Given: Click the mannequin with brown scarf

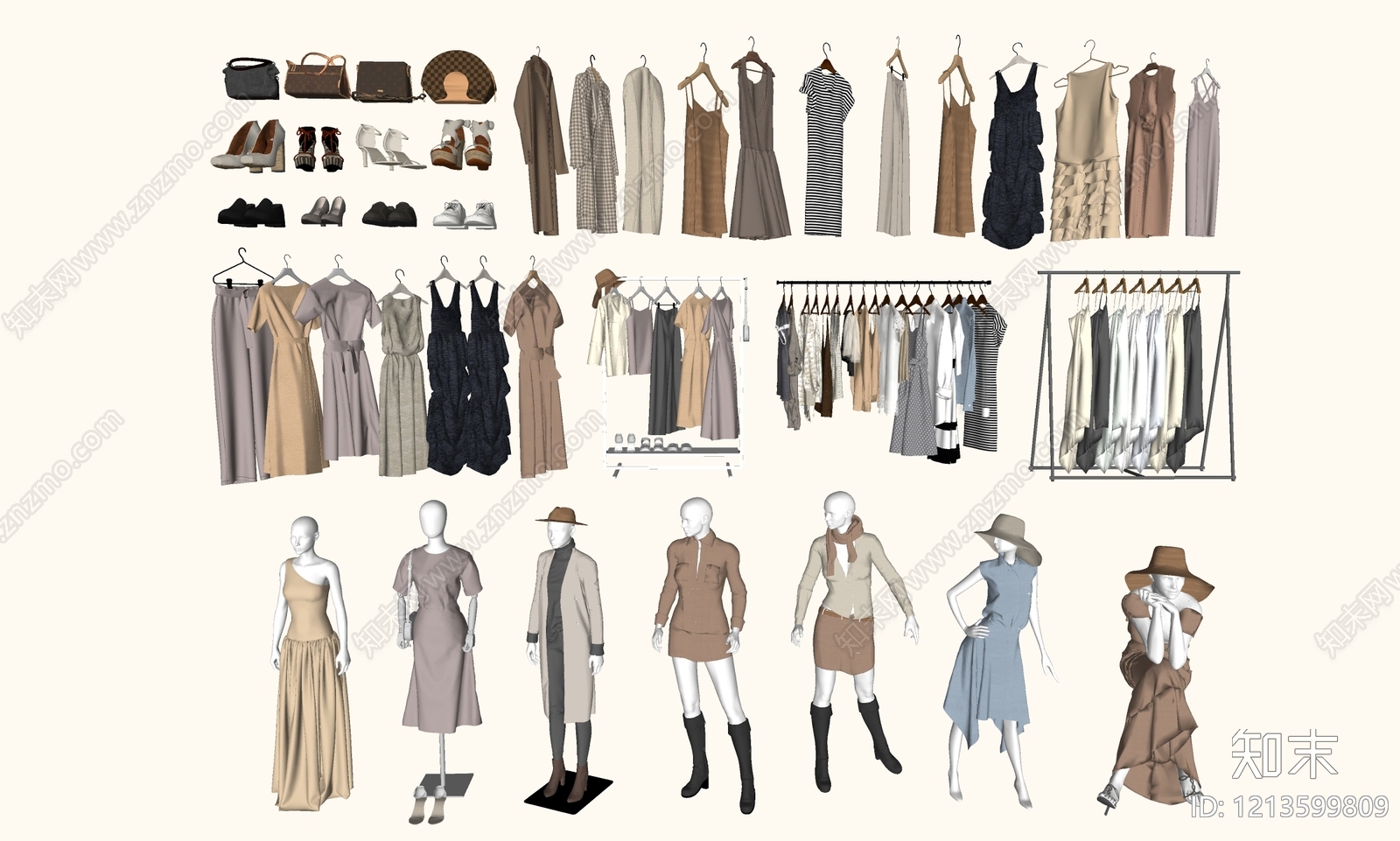Looking at the screenshot, I should point(854,641).
